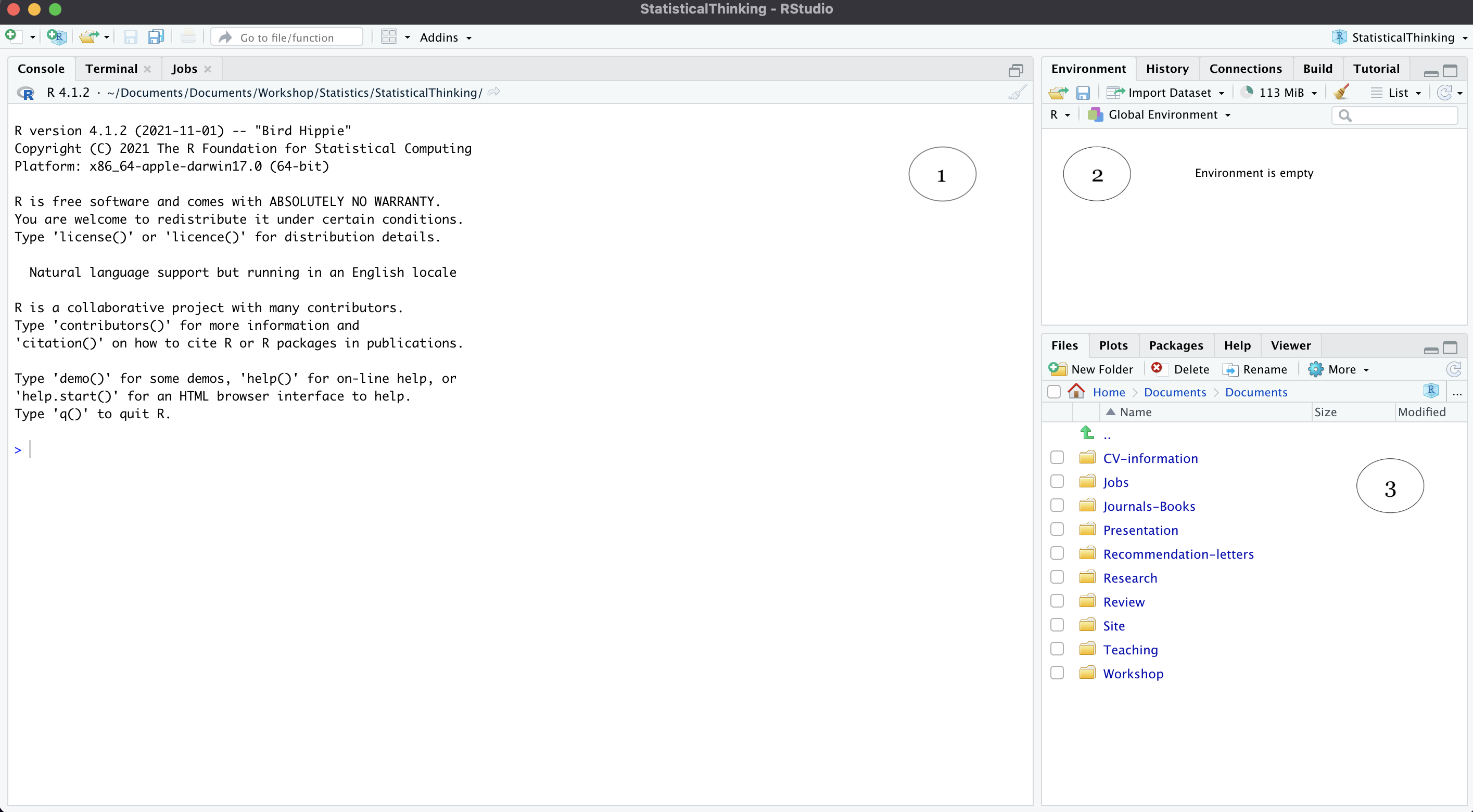Open the Addins dropdown menu
Image resolution: width=1473 pixels, height=812 pixels.
[445, 38]
